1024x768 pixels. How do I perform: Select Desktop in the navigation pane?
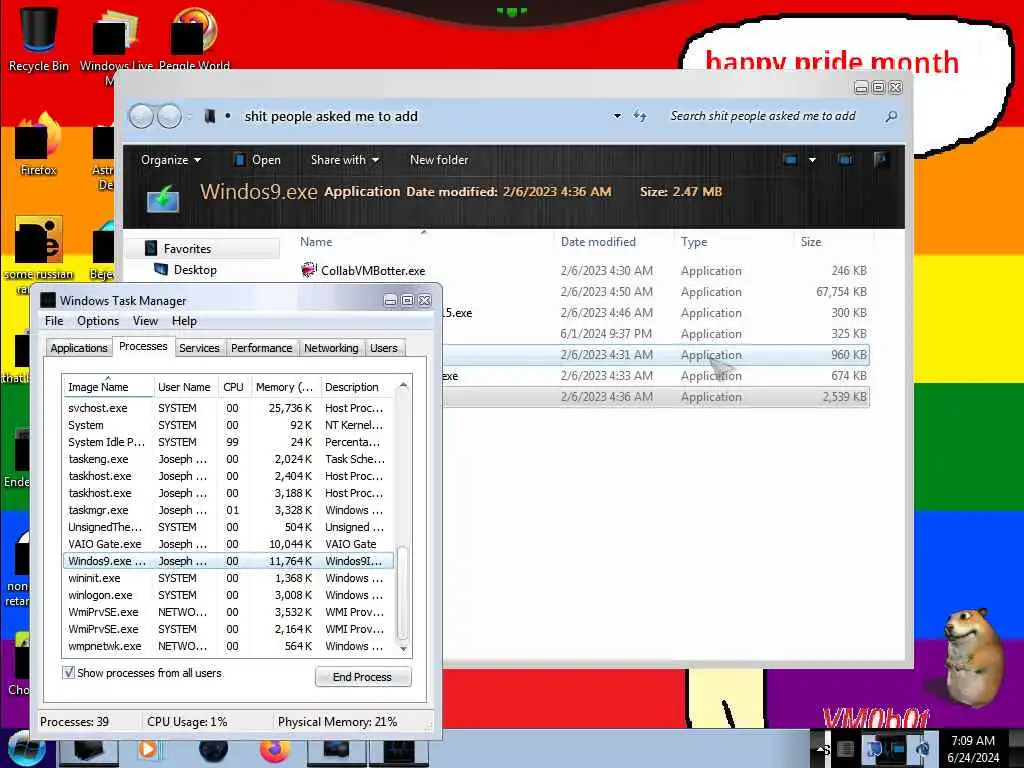194,270
